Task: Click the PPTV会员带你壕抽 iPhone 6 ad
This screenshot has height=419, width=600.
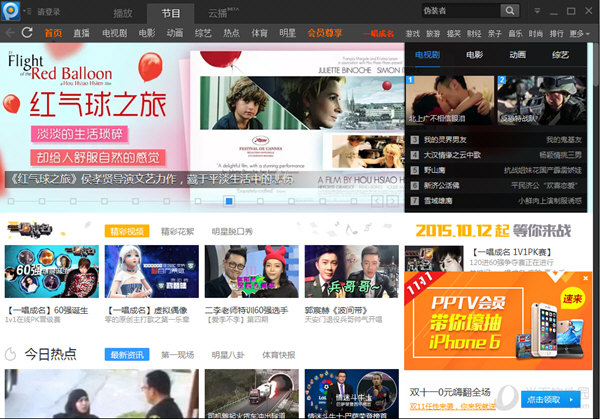Action: 498,321
